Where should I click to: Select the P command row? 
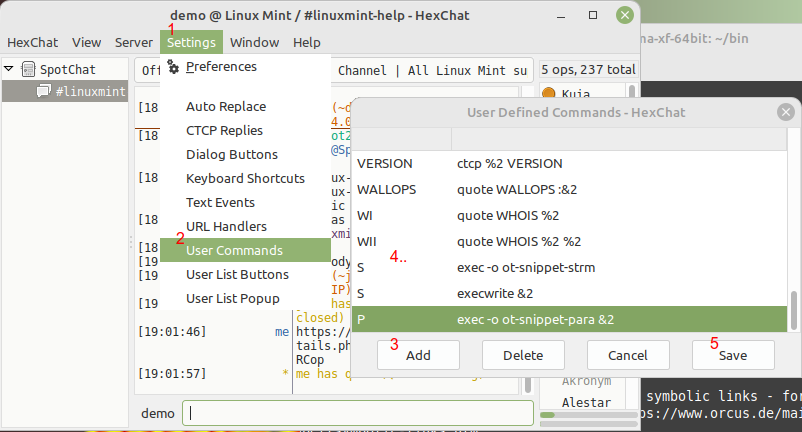pos(569,320)
